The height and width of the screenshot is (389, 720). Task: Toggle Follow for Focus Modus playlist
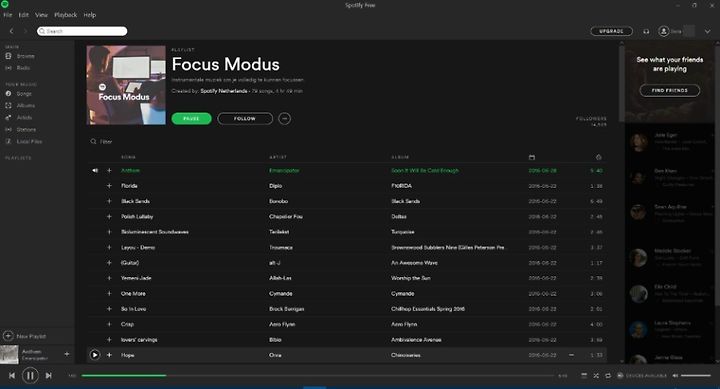pos(245,118)
